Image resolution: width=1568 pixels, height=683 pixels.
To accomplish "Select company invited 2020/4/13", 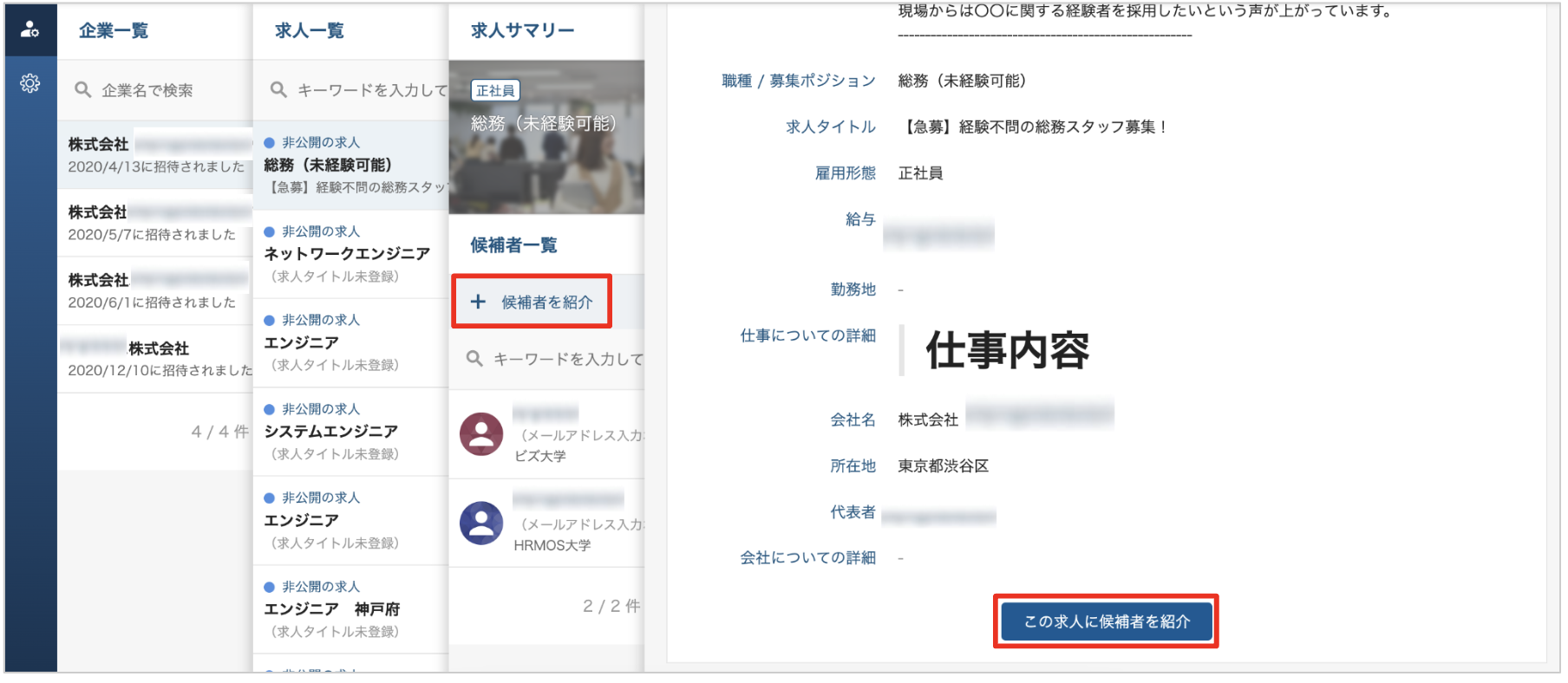I will point(155,155).
